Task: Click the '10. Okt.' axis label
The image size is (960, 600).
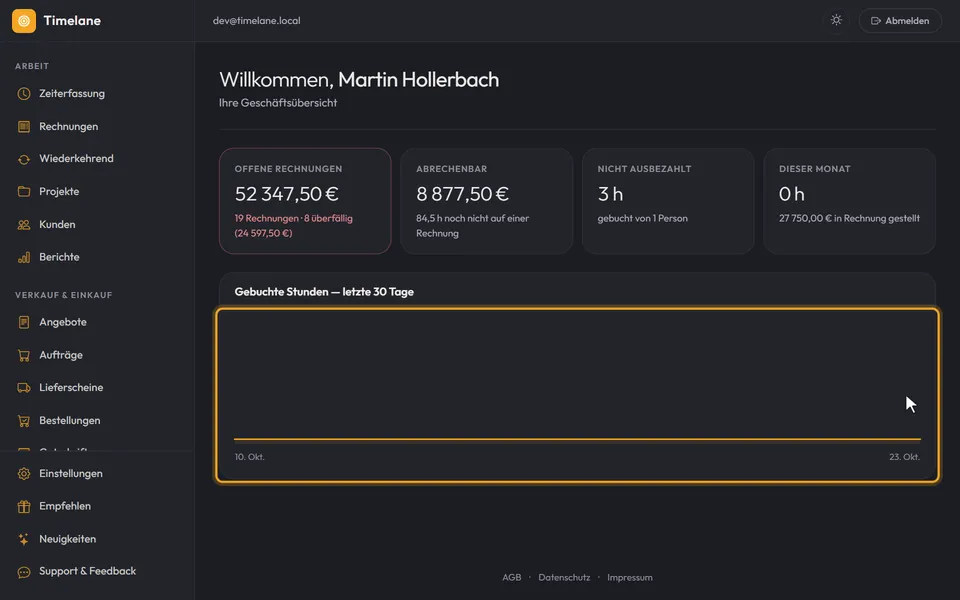Action: [x=250, y=457]
